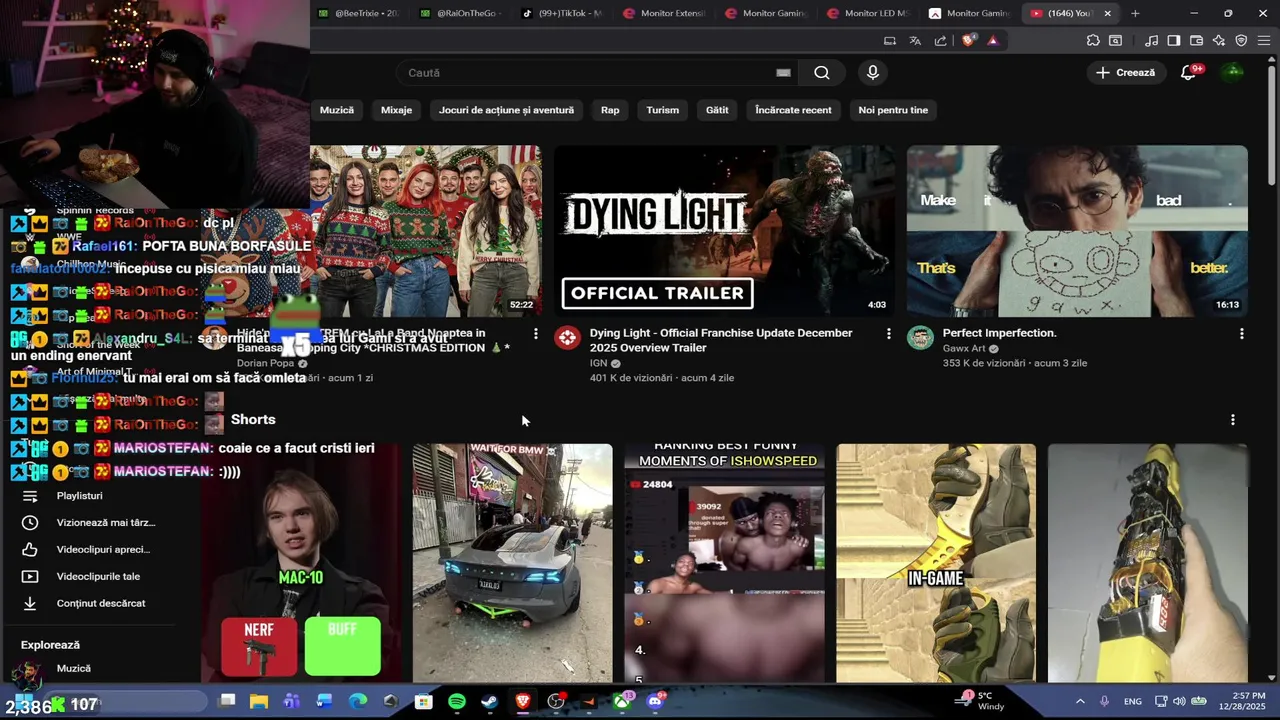The width and height of the screenshot is (1280, 720).
Task: Open the IGN channel avatar
Action: tap(567, 337)
